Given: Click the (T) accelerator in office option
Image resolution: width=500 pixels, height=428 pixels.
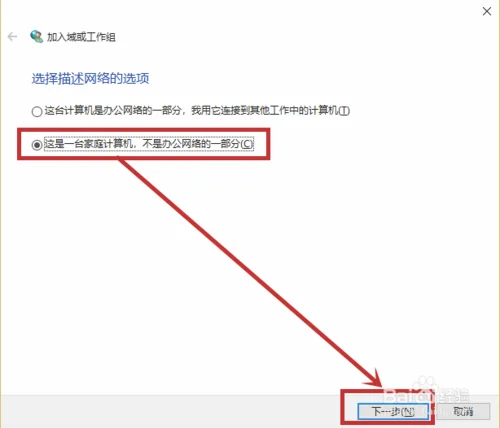Looking at the screenshot, I should [344, 111].
